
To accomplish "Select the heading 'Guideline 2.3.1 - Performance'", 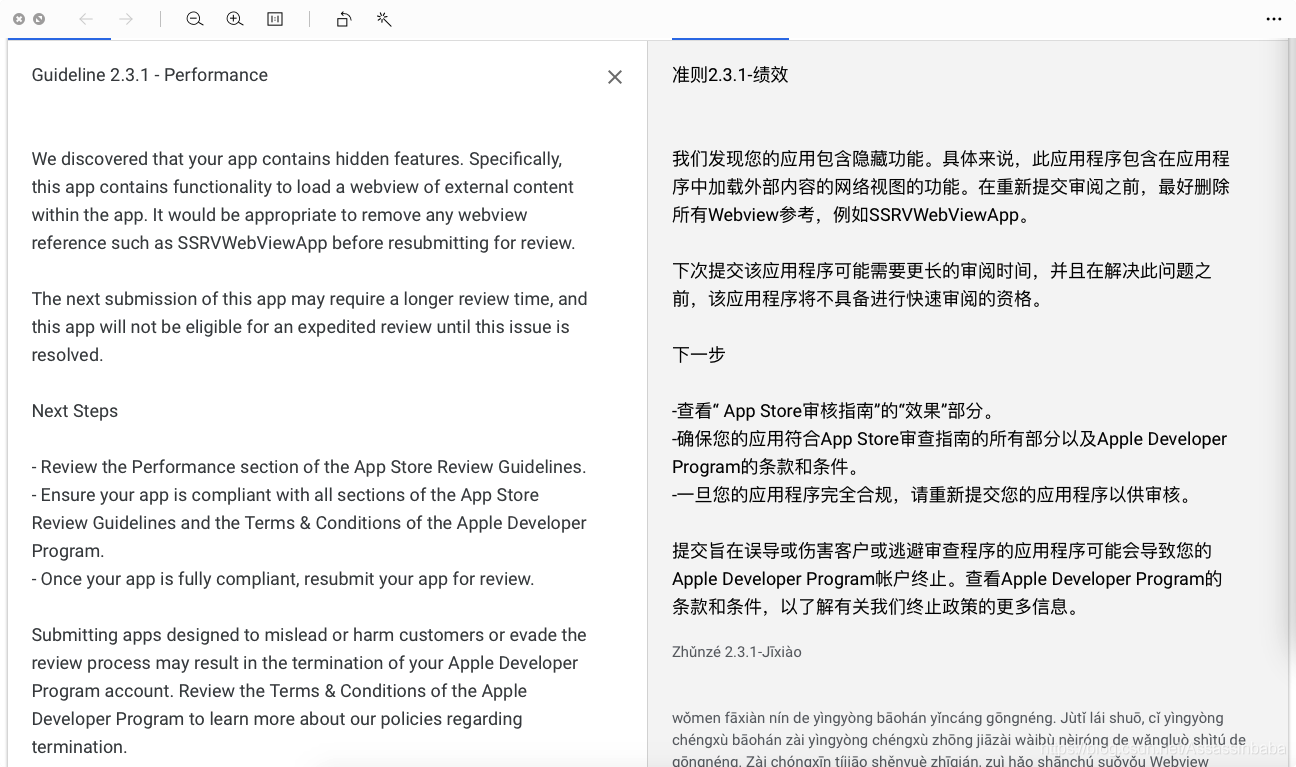I will click(x=150, y=75).
